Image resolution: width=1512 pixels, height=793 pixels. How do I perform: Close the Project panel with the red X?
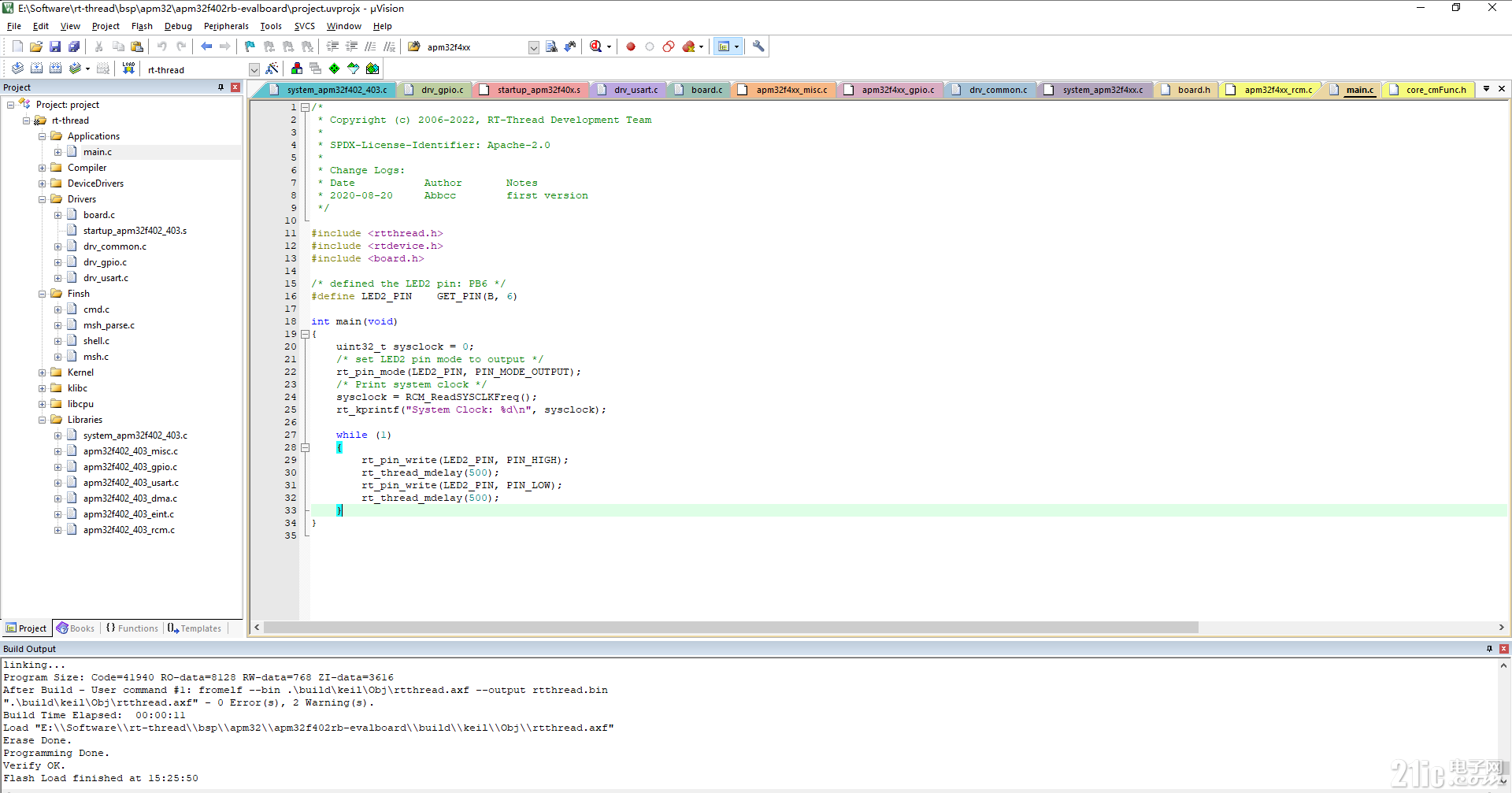[x=235, y=87]
